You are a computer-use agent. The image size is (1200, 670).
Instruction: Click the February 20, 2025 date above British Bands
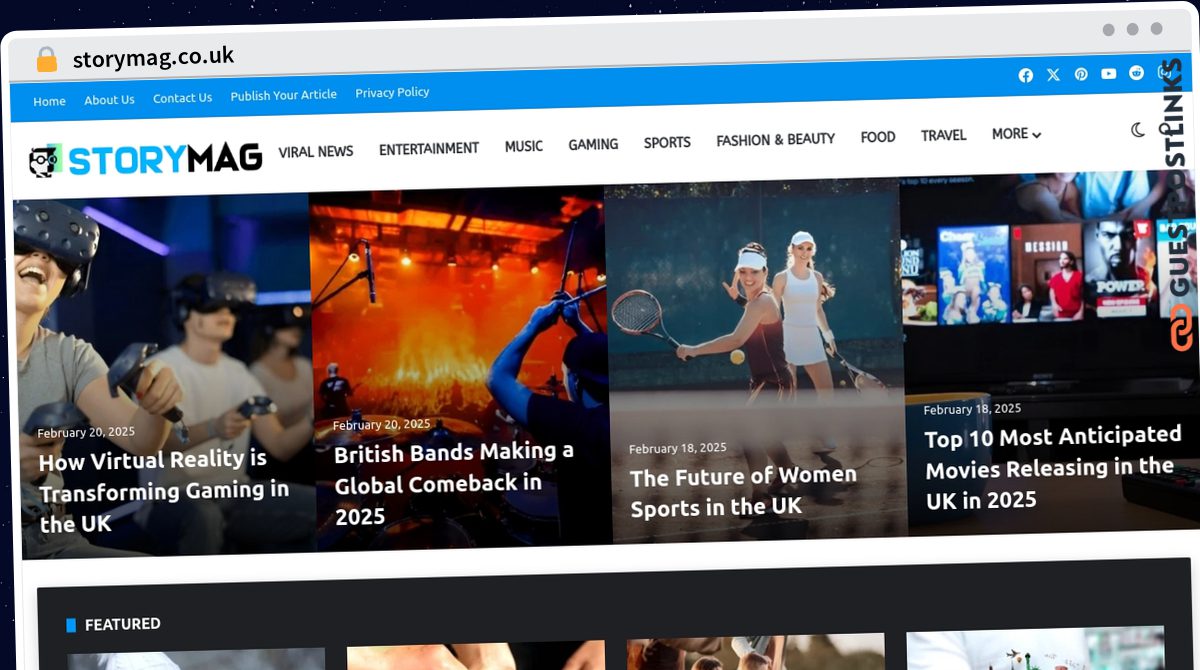pyautogui.click(x=382, y=424)
